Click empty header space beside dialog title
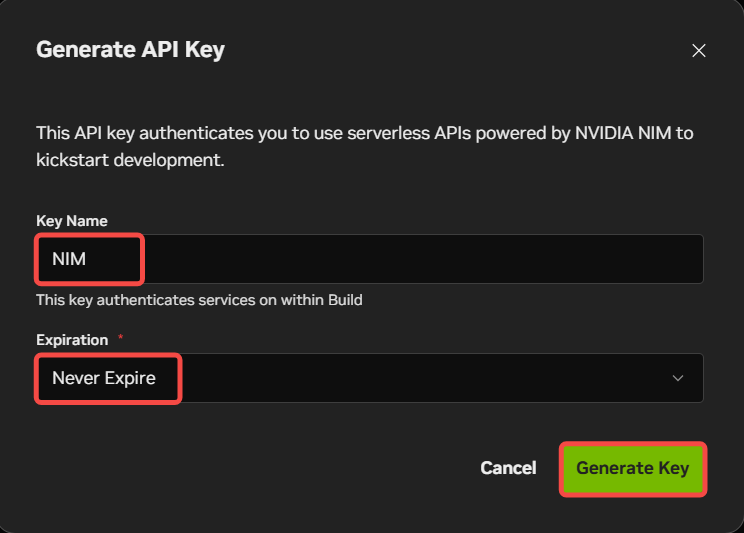 coord(450,50)
